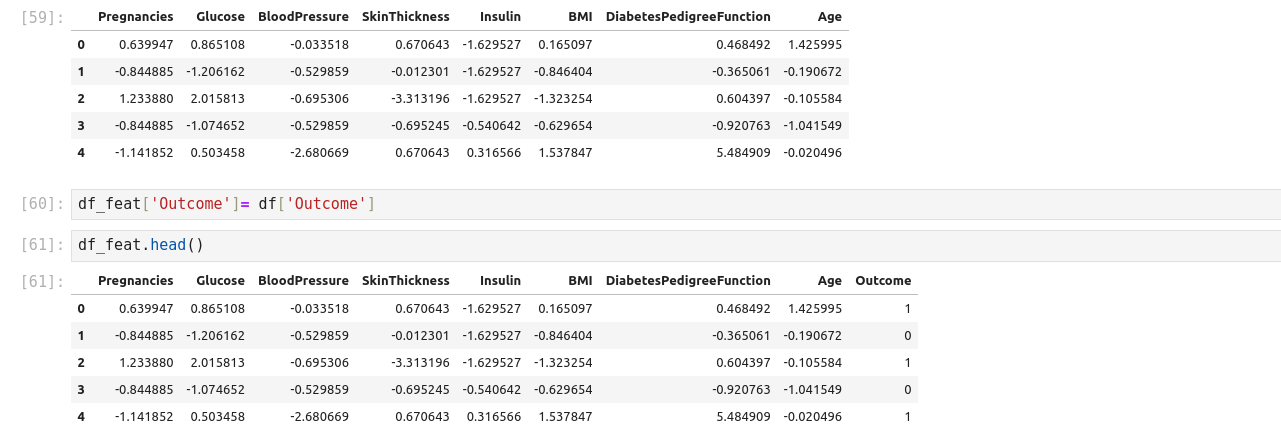Select the Outcome value in row 3
Screen dimensions: 1281x448
(906, 389)
